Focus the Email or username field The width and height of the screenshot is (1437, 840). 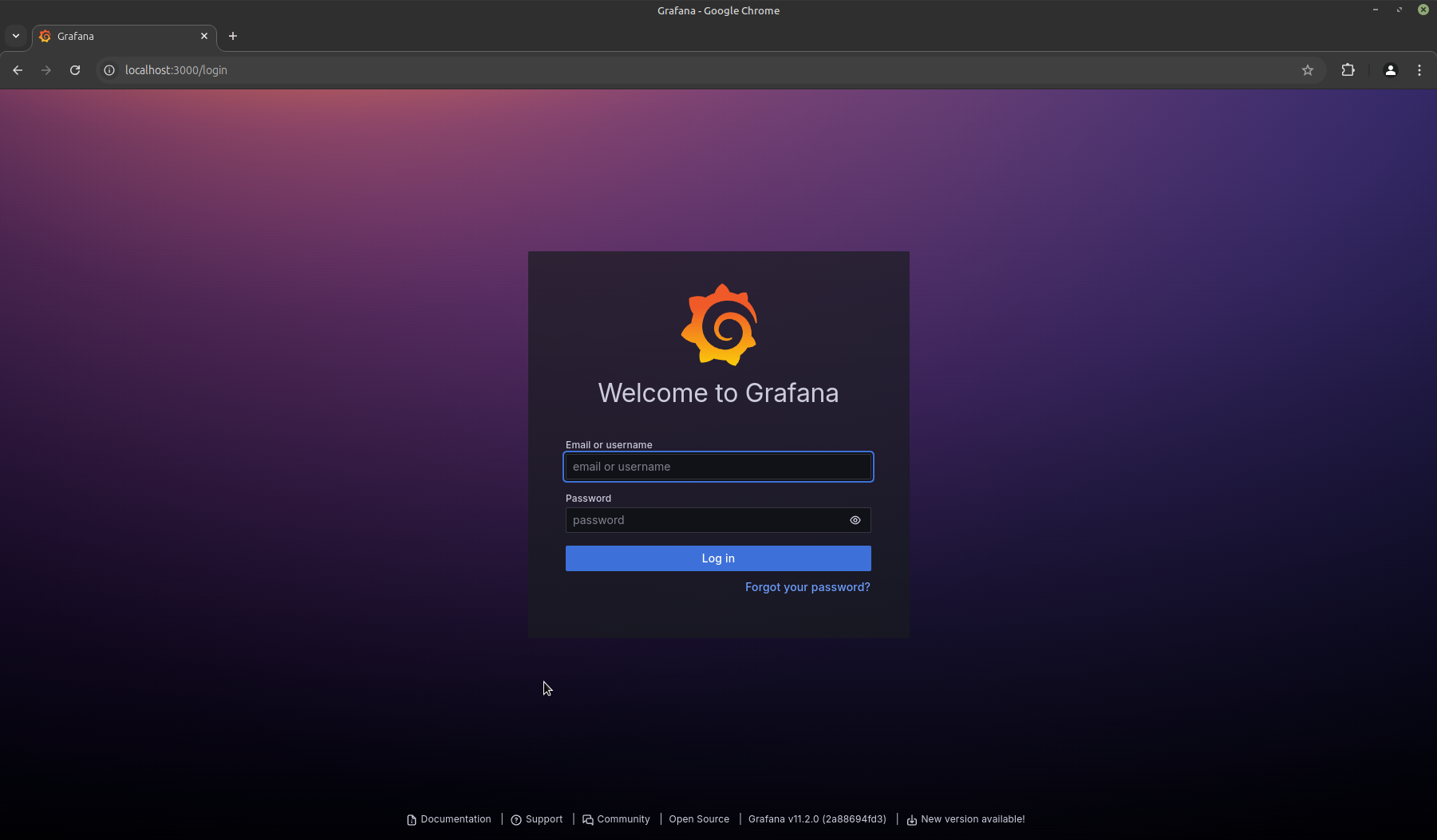(x=718, y=467)
